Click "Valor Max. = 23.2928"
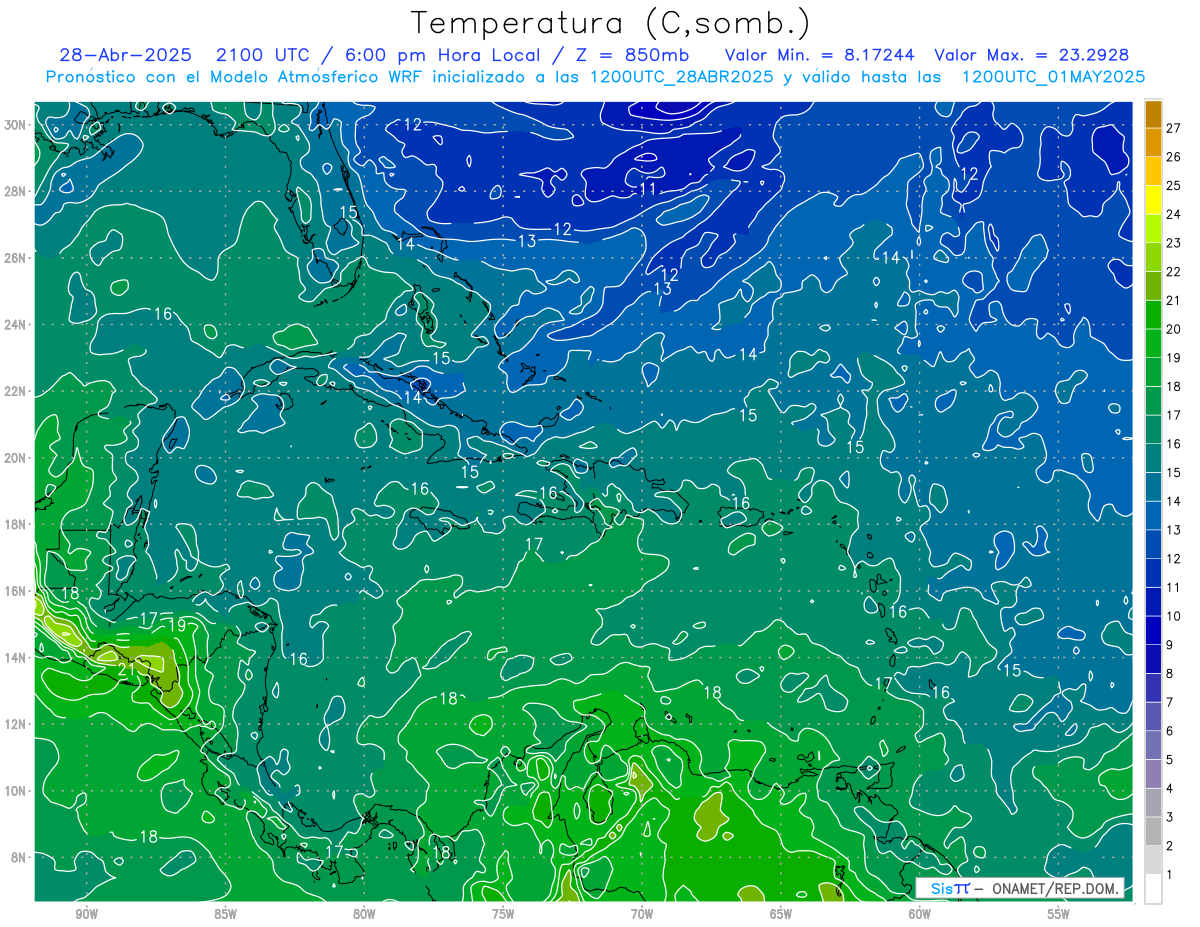This screenshot has width=1200, height=927. tap(1033, 55)
